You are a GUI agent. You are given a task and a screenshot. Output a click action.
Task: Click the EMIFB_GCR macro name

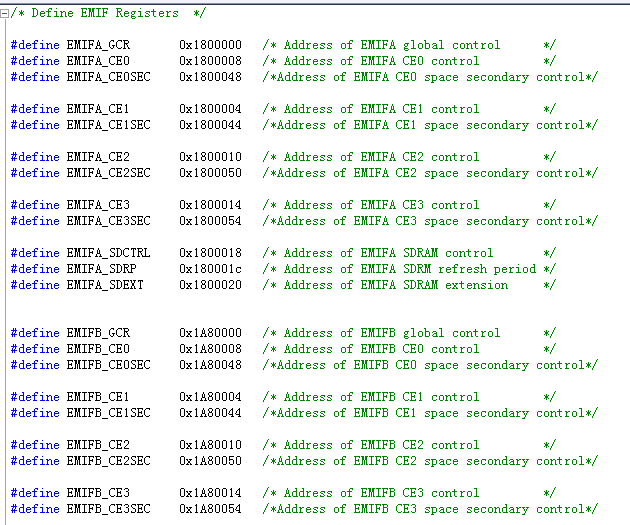98,333
